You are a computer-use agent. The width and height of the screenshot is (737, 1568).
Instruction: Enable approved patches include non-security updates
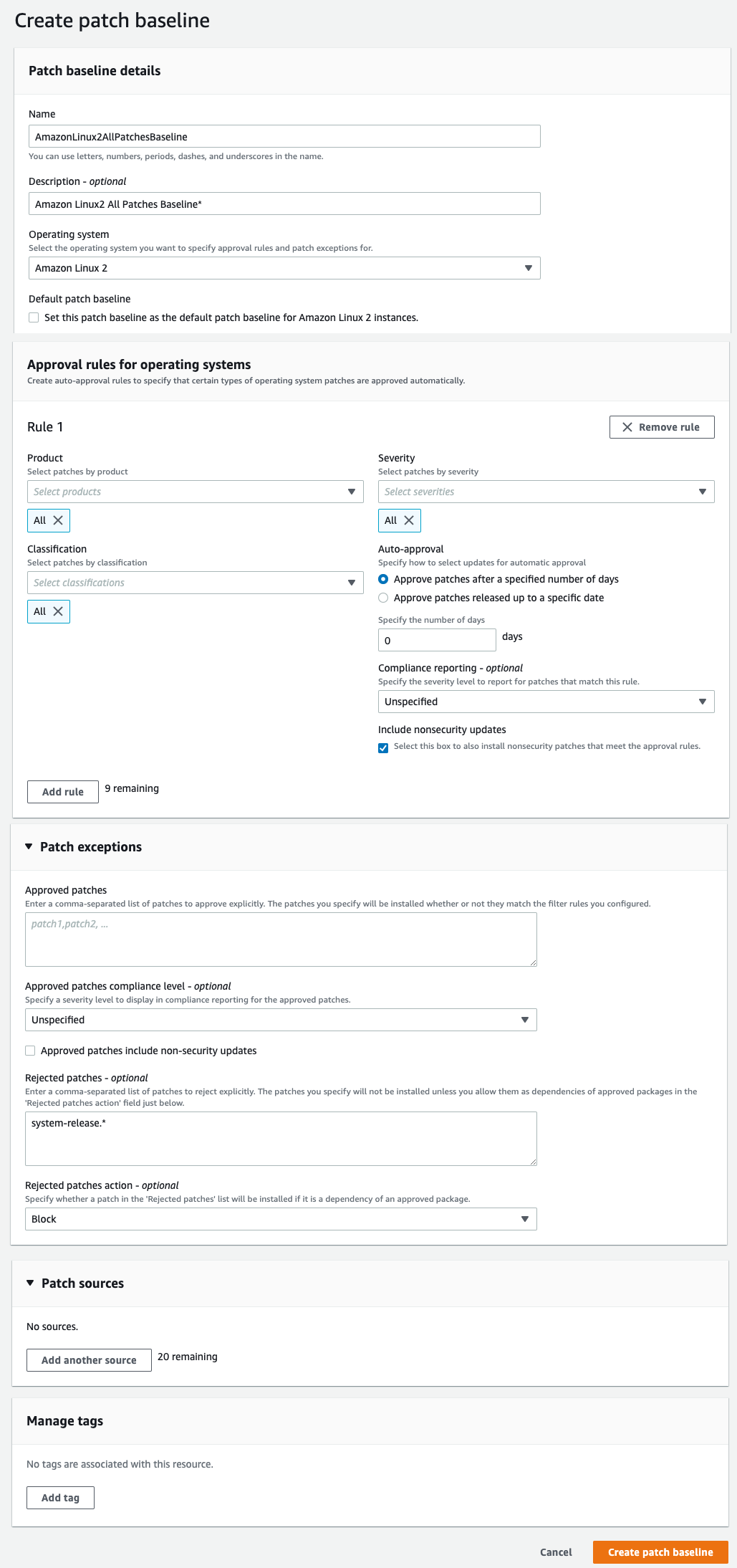pos(30,1051)
